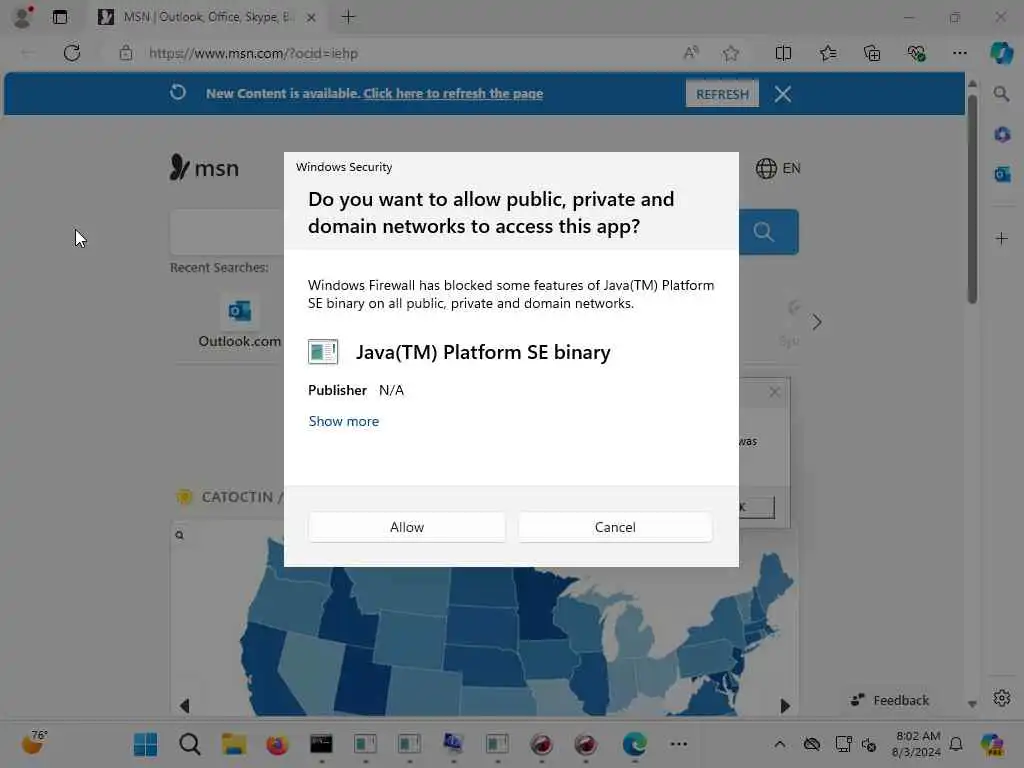Image resolution: width=1024 pixels, height=768 pixels.
Task: Open sidebar Outlook icon
Action: click(x=1002, y=174)
